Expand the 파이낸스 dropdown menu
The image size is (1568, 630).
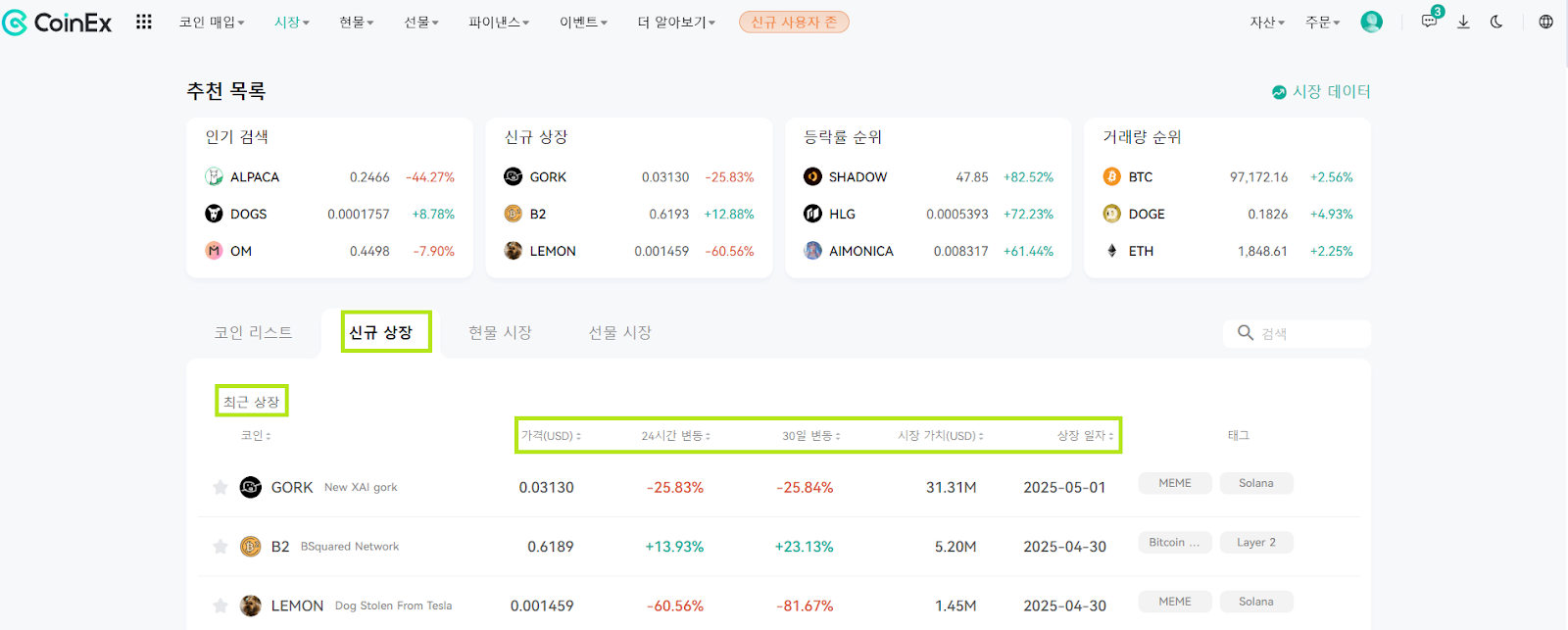(499, 22)
